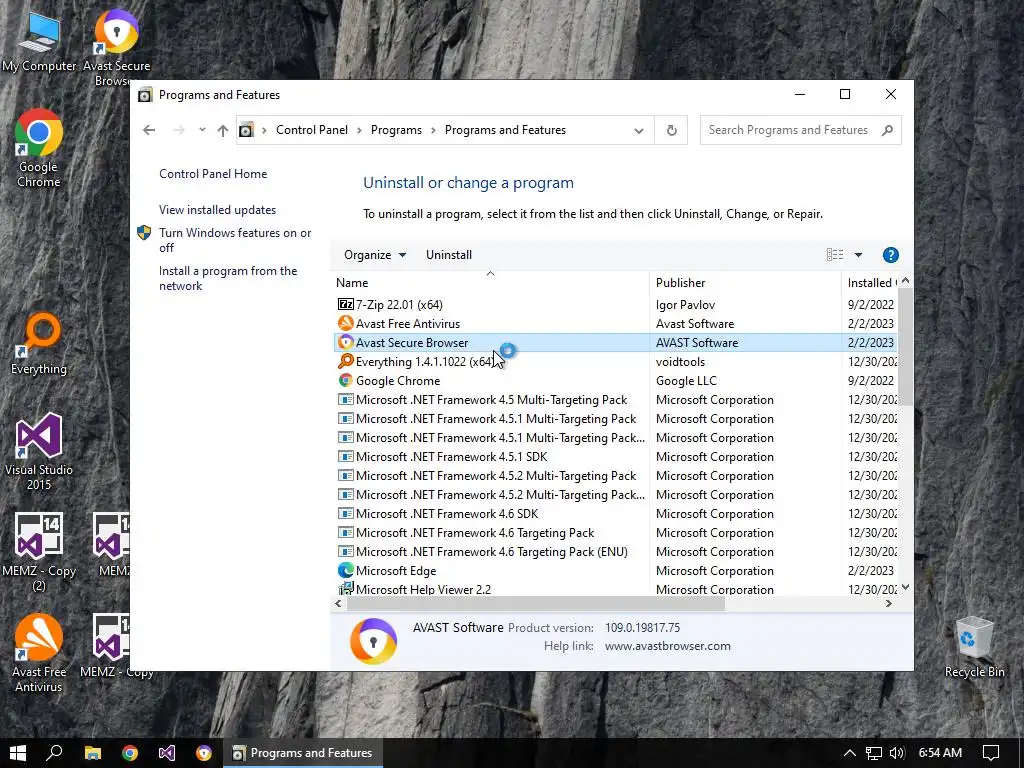Select Microsoft .NET Framework 4.5 Multi-Targeting Pack

tap(615, 400)
